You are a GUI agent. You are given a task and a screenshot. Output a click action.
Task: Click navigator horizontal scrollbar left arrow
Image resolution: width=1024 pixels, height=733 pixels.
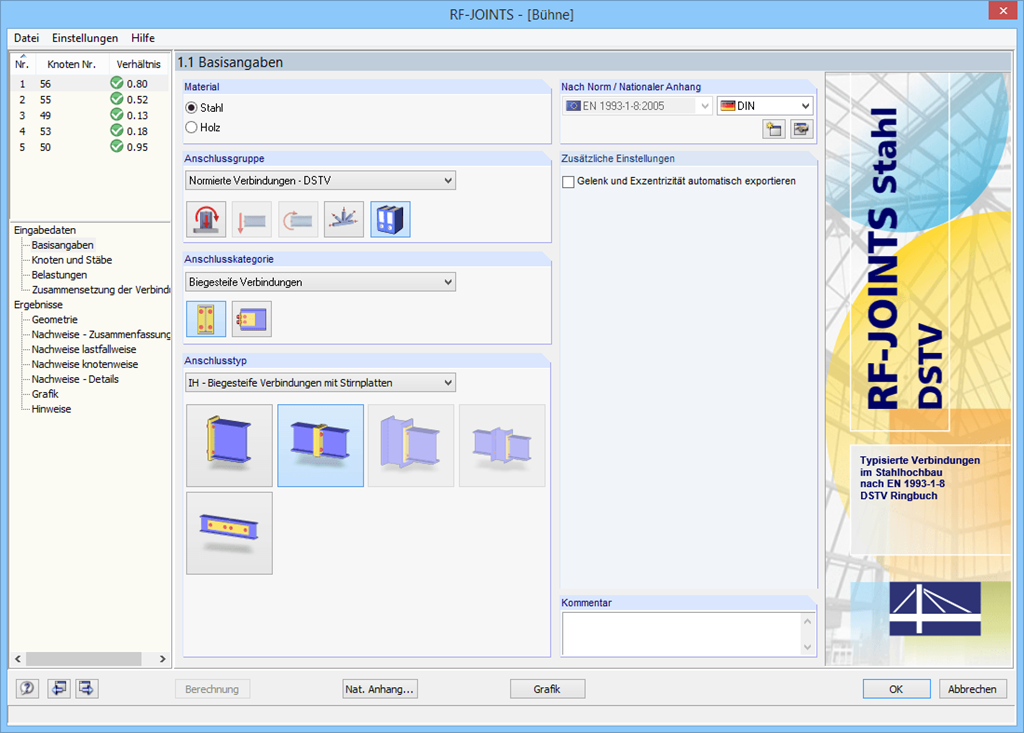point(18,659)
